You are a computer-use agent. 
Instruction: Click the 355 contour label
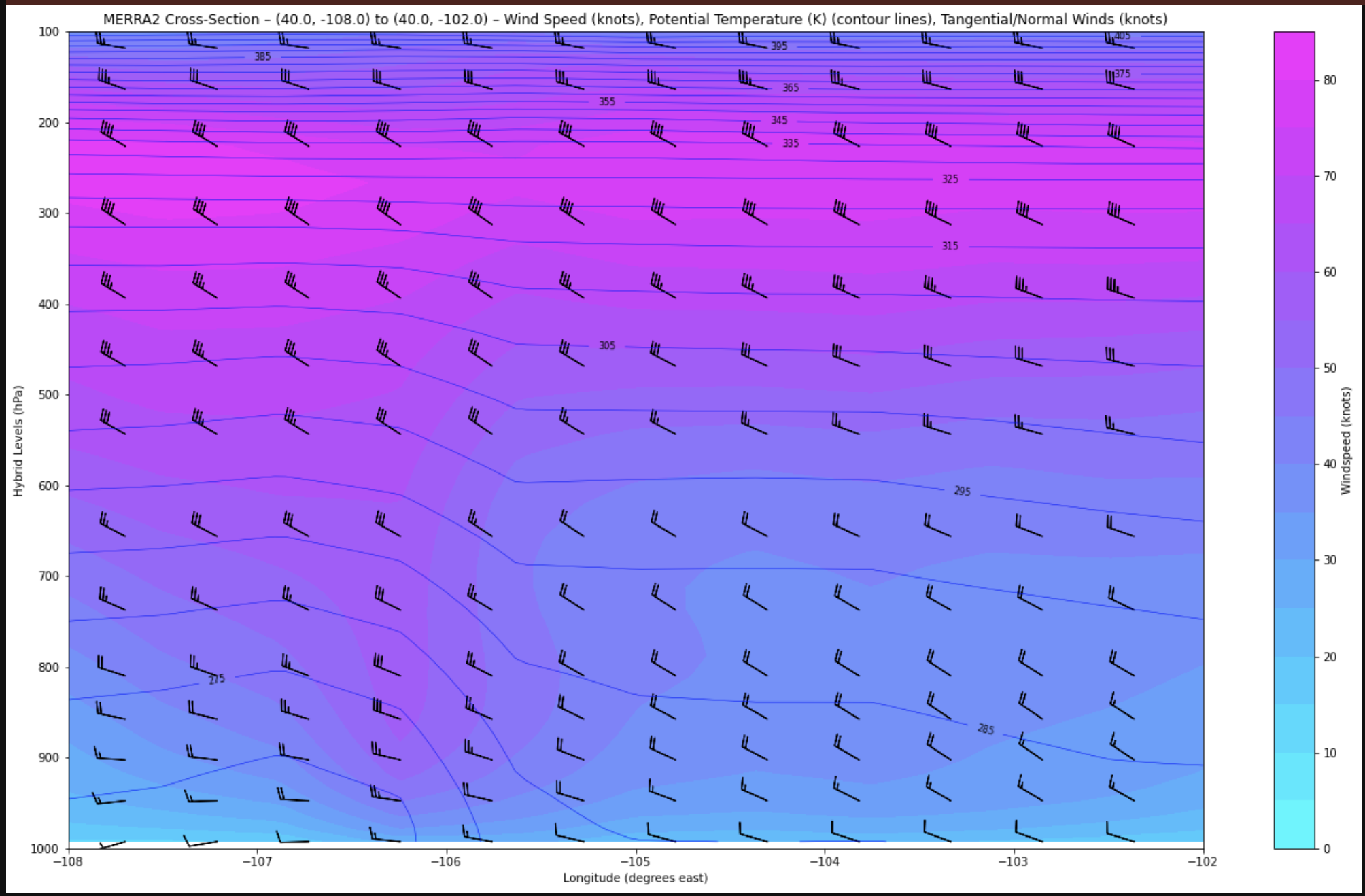click(x=607, y=102)
